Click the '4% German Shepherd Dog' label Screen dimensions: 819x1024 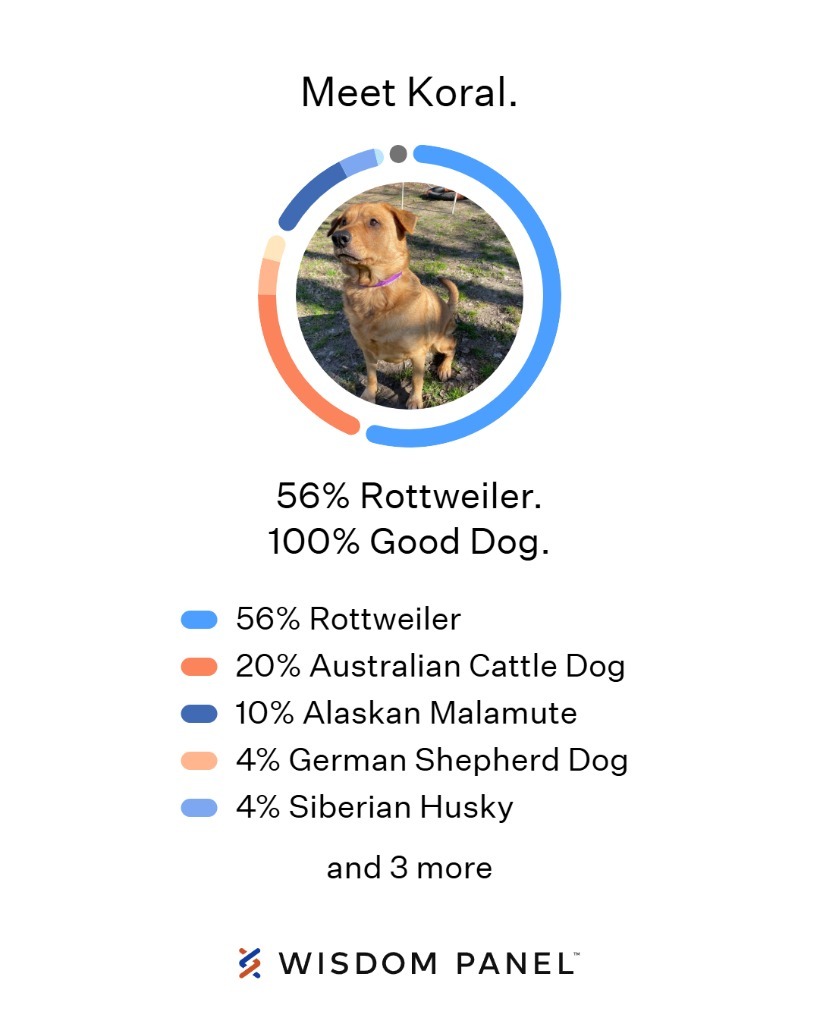pos(432,761)
